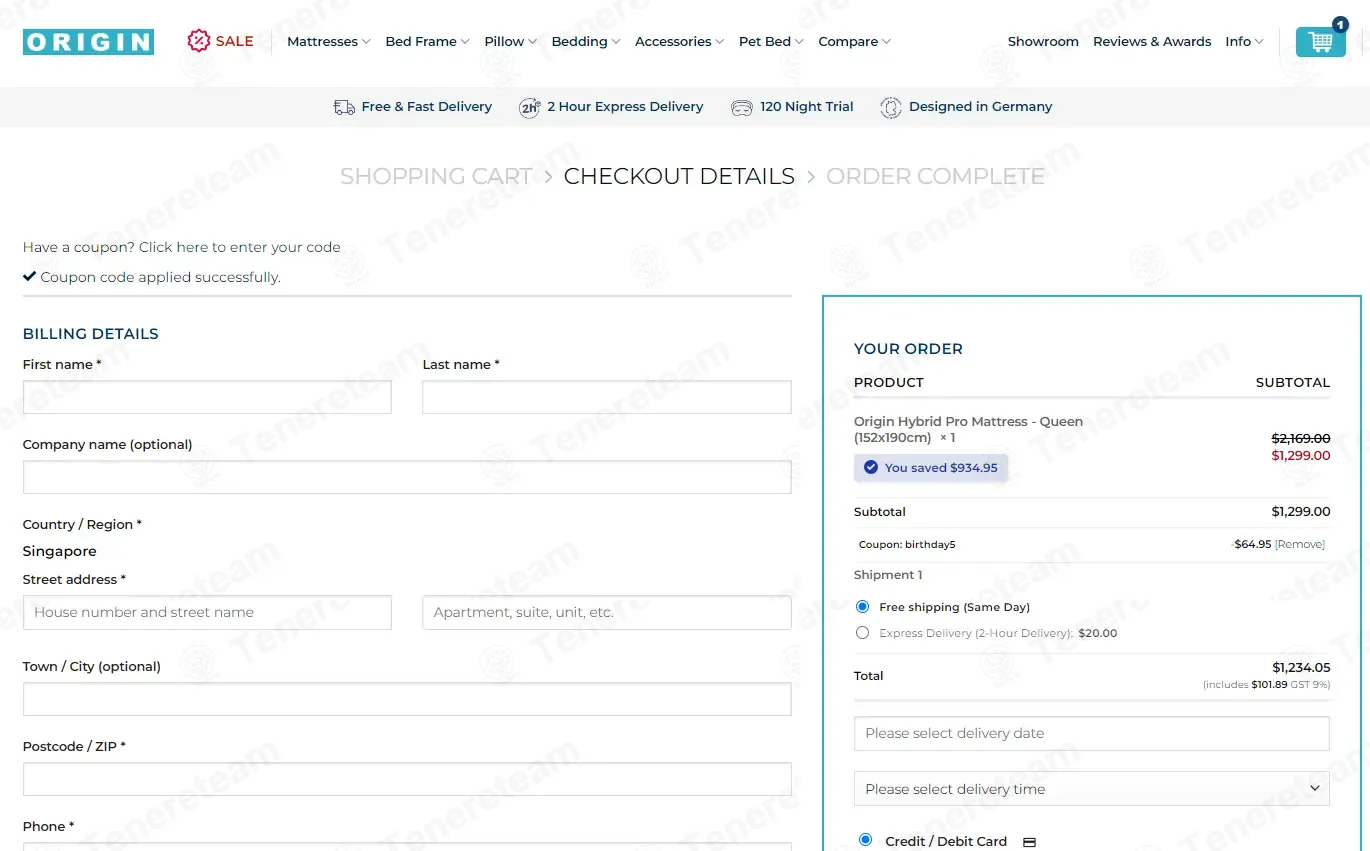Image resolution: width=1370 pixels, height=851 pixels.
Task: Click the First name field
Action: coord(207,397)
